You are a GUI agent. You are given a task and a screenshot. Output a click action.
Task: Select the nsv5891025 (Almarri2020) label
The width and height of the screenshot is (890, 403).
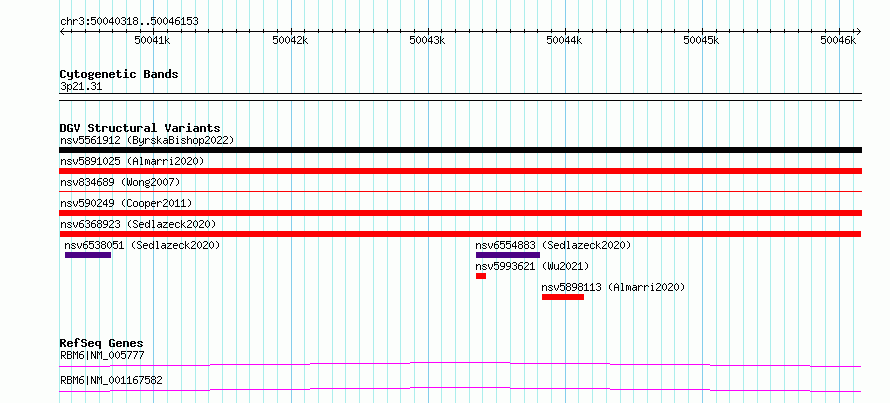pyautogui.click(x=132, y=161)
